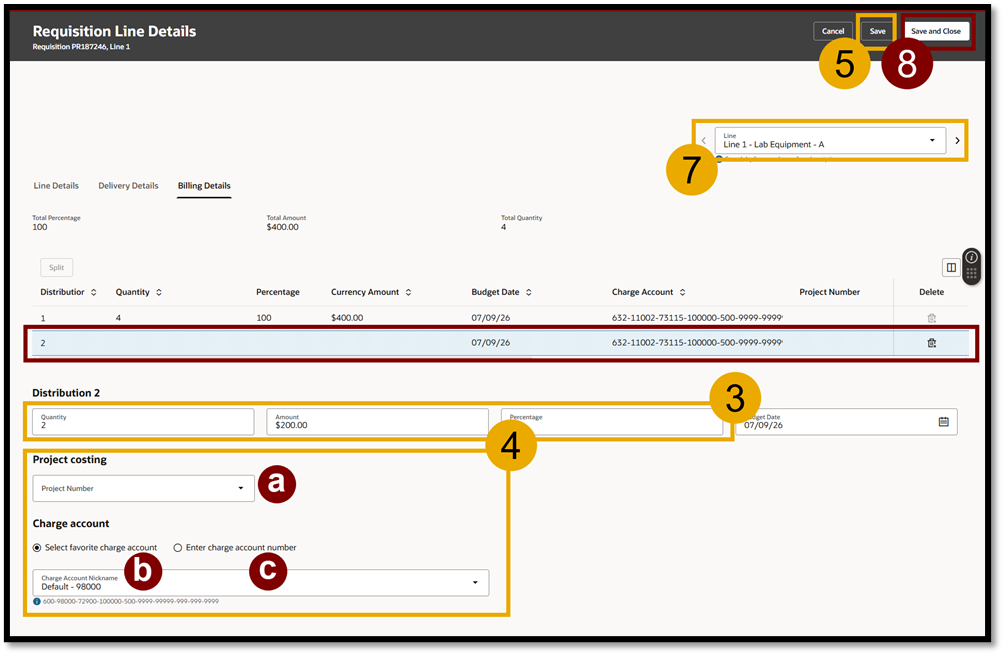Open the floating info help widget
The height and width of the screenshot is (655, 1004).
(971, 257)
